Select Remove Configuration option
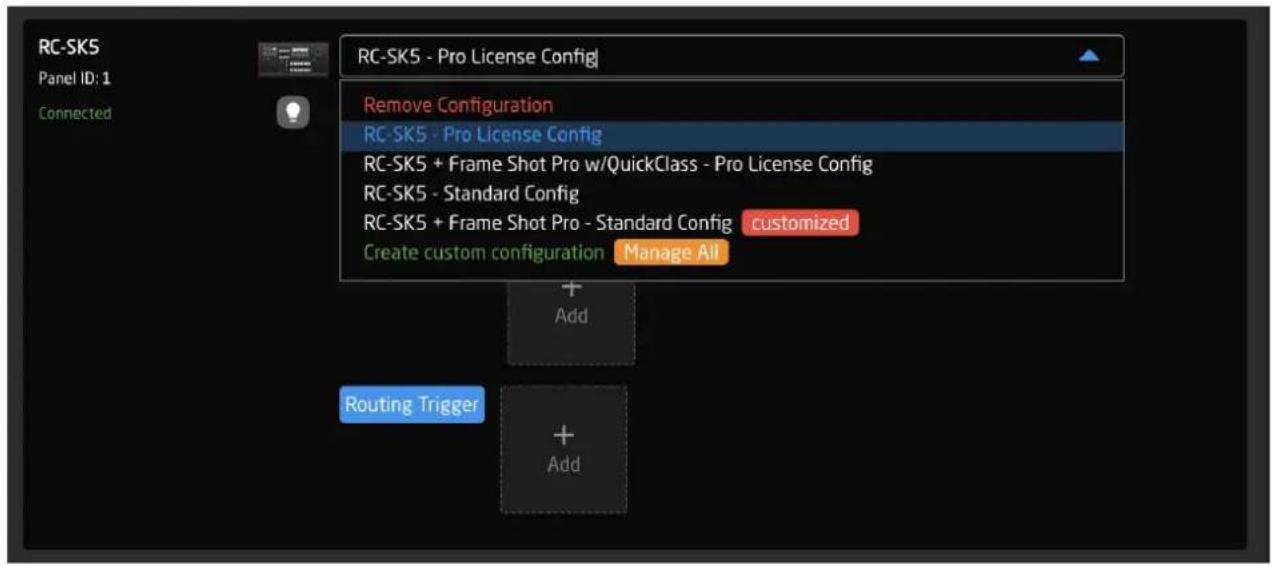1273x565 pixels. (458, 105)
